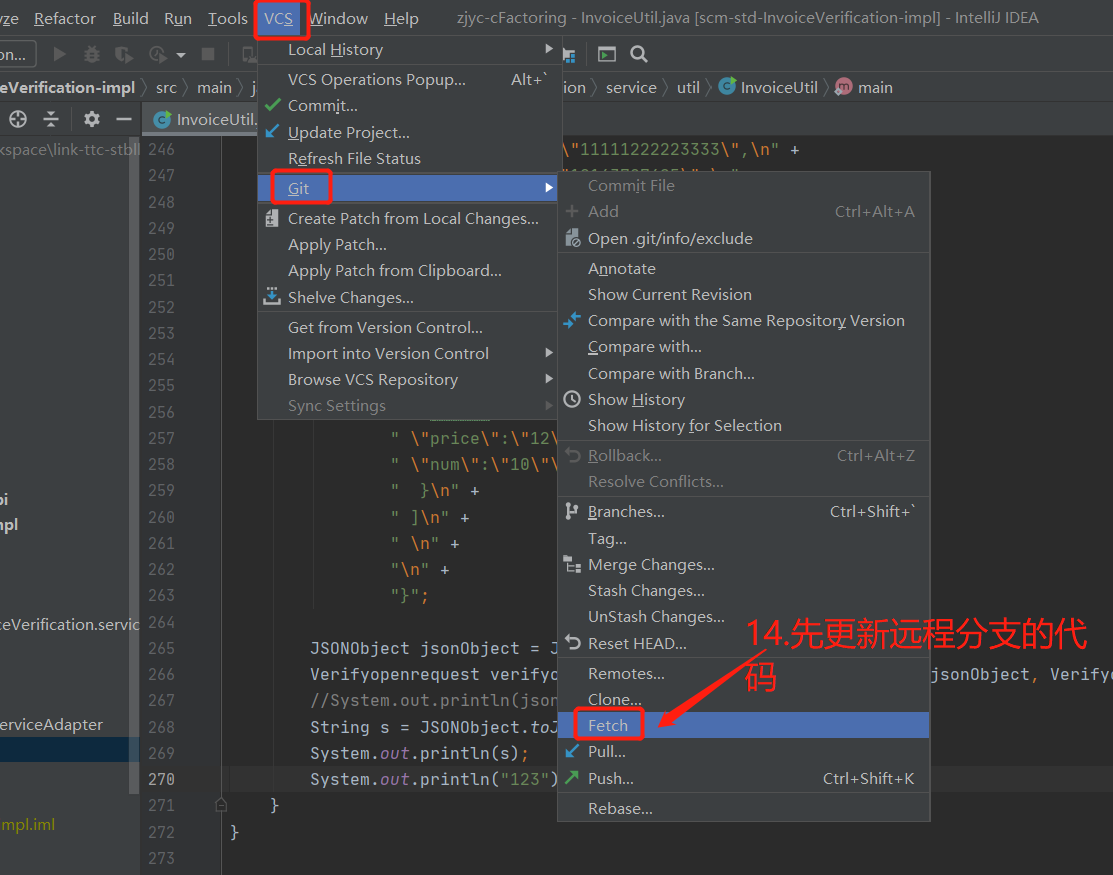The height and width of the screenshot is (875, 1113).
Task: Open the Search Everywhere magnifier icon
Action: [x=639, y=54]
